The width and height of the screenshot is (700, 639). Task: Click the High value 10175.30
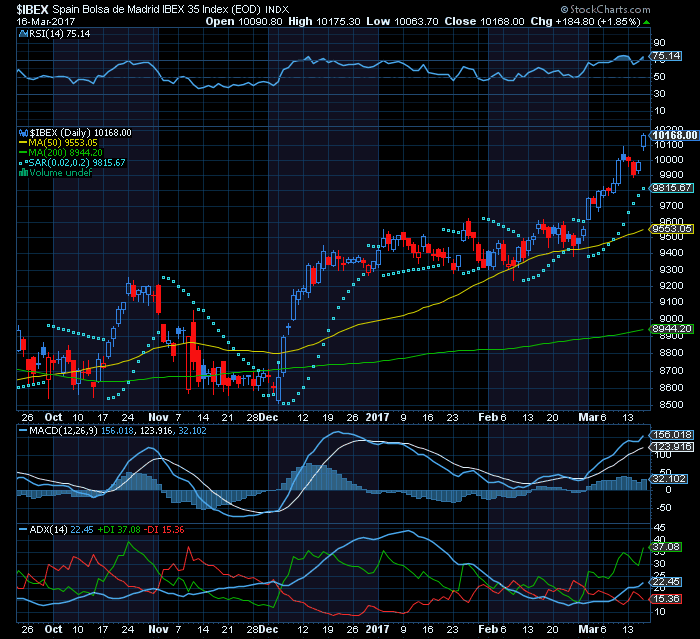point(338,21)
